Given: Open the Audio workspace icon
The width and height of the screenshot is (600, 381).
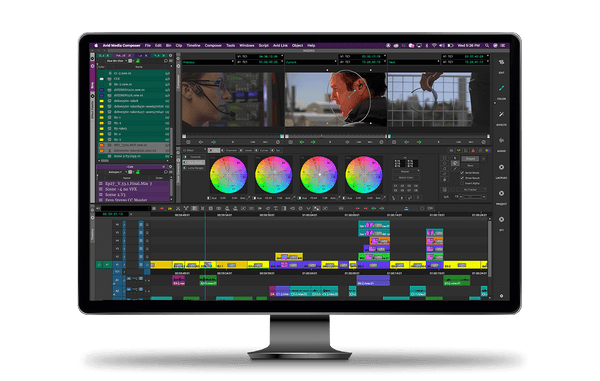Looking at the screenshot, I should (x=501, y=140).
